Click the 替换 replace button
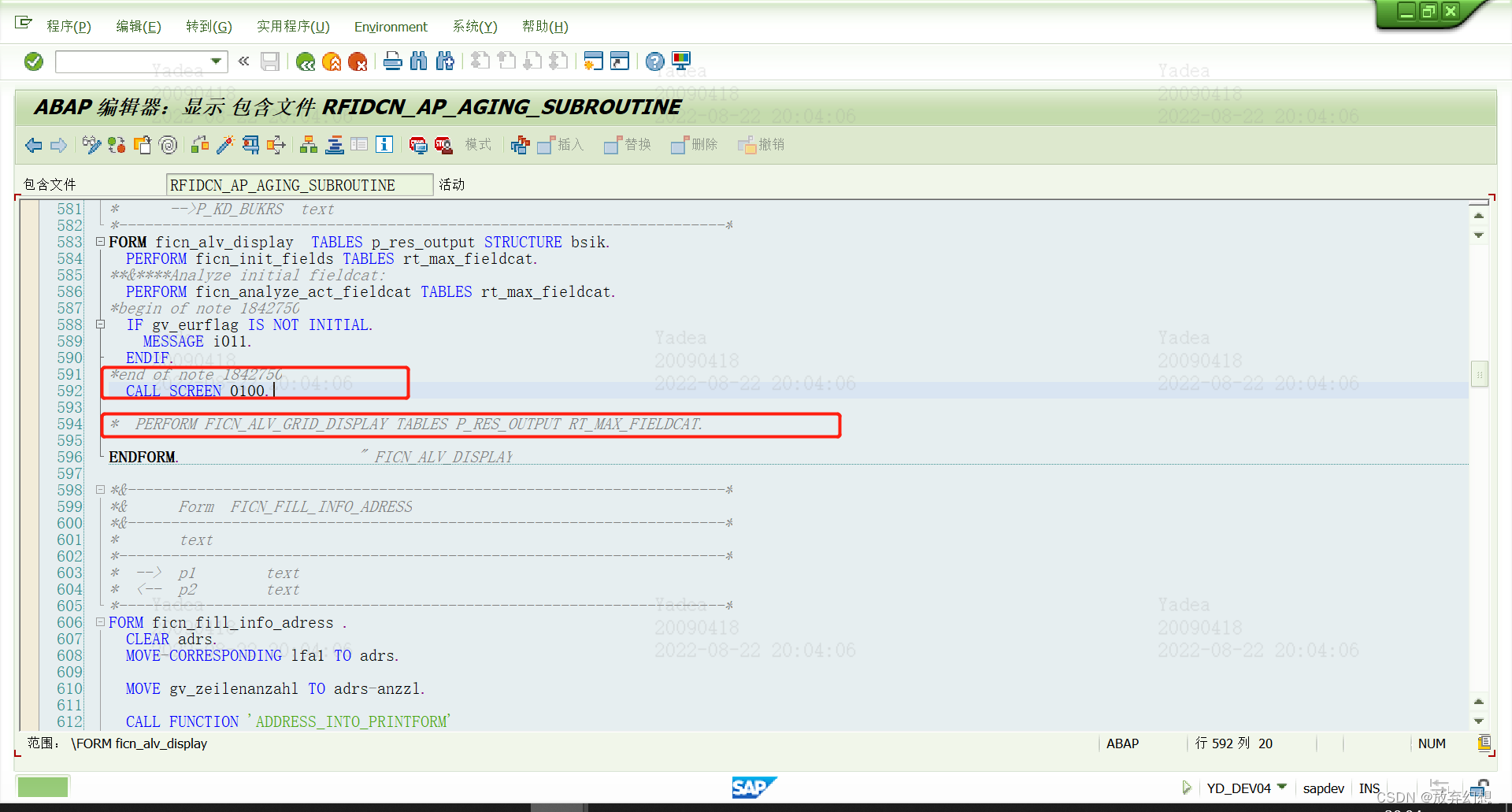 tap(628, 145)
